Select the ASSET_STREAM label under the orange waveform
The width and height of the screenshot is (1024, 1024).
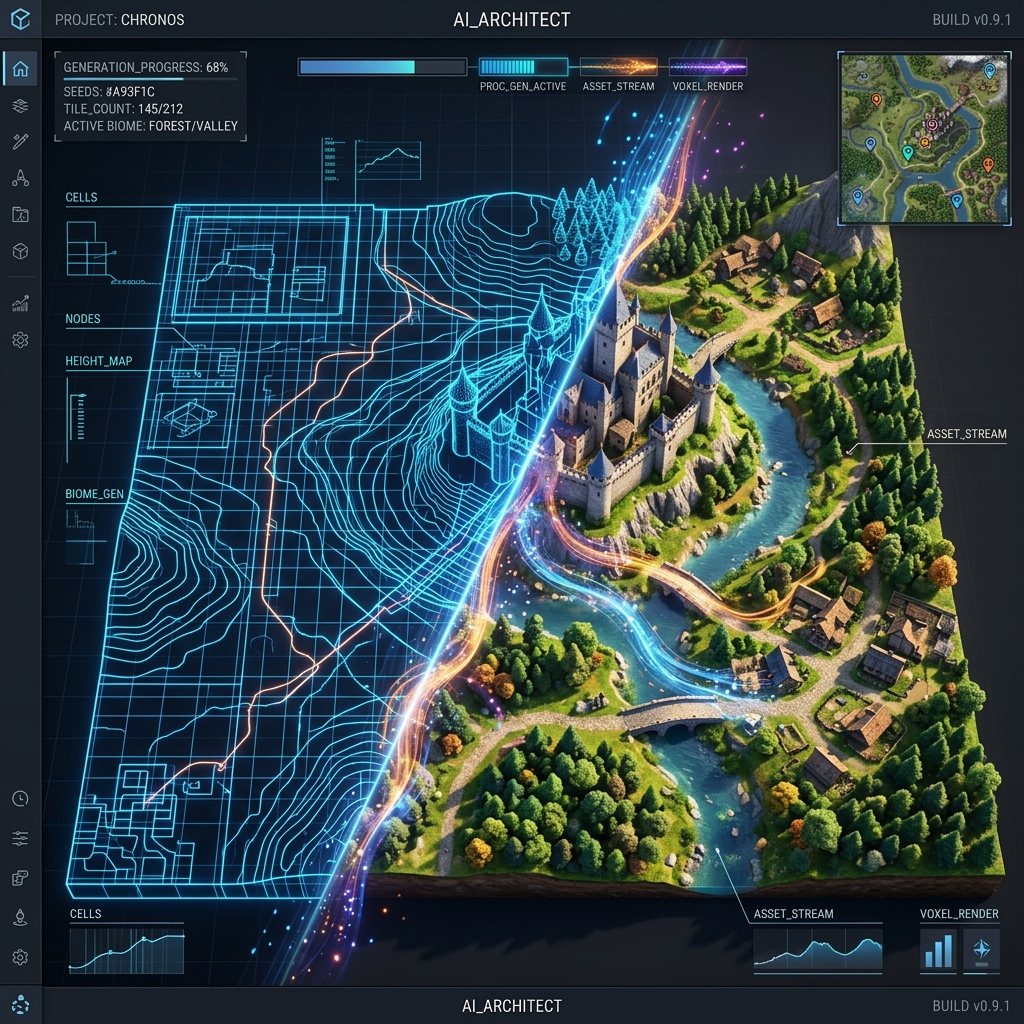(618, 86)
